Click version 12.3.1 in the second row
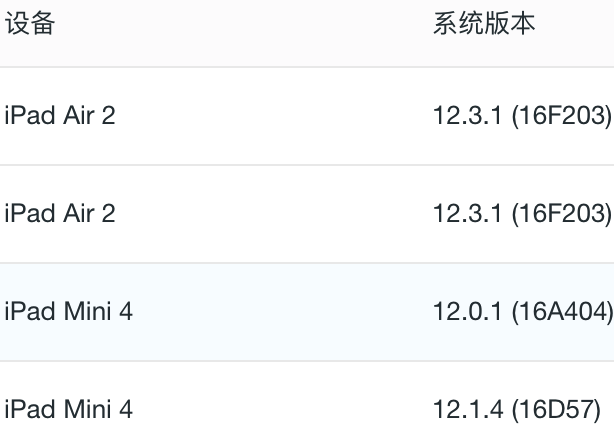Viewport: 614px width, 439px height. (467, 213)
